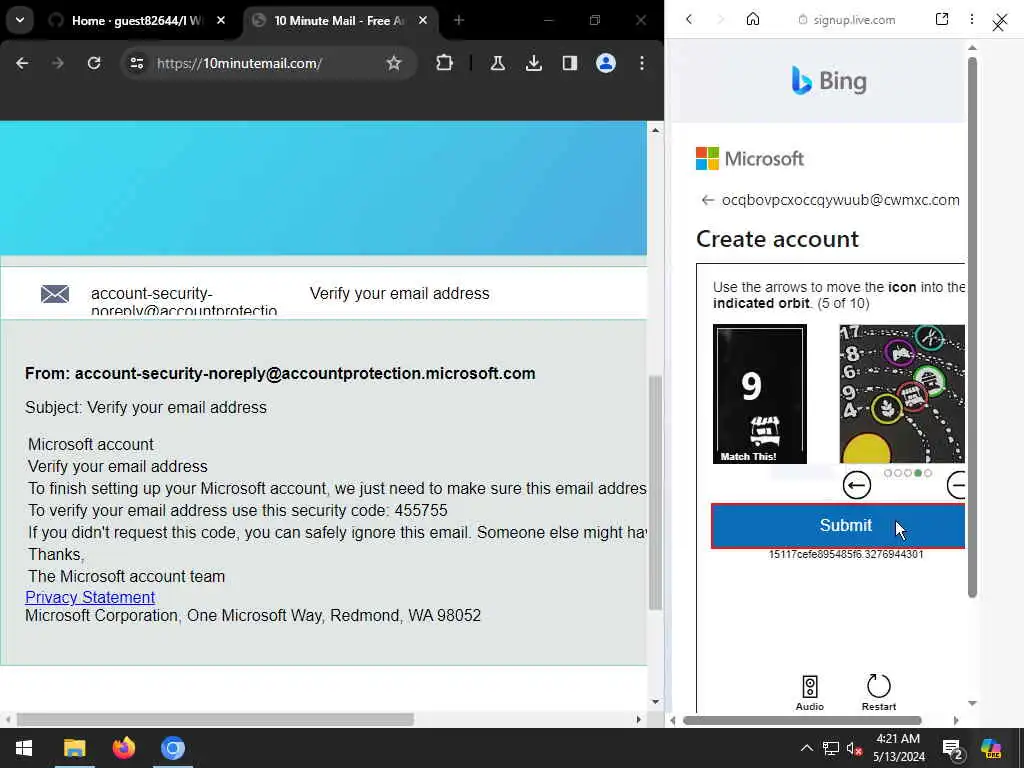Click the side panel vertical scrollbar
This screenshot has width=1024, height=768.
[972, 327]
